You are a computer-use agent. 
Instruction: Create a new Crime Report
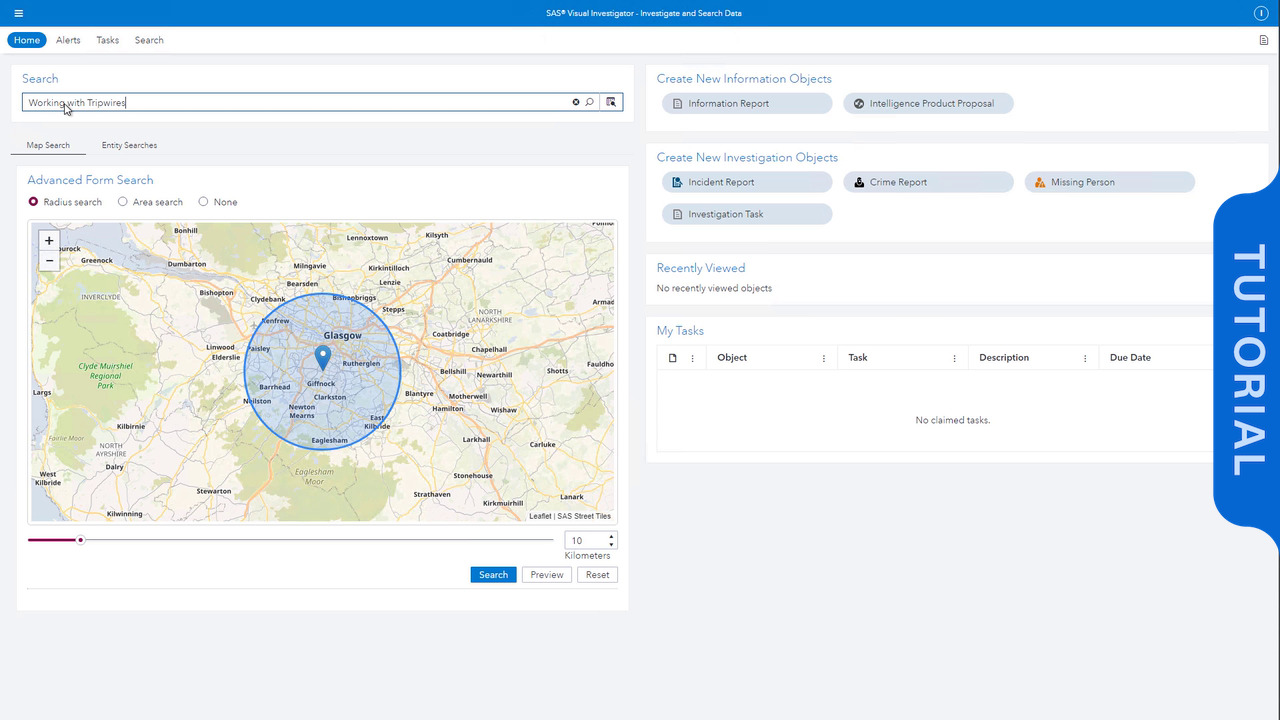(x=928, y=182)
